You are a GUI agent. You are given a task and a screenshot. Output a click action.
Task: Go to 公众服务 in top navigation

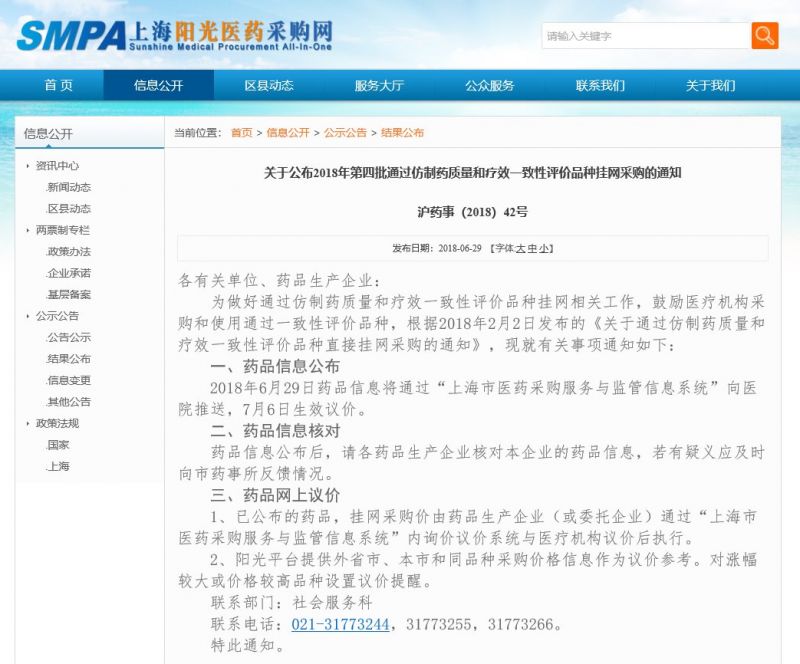pyautogui.click(x=489, y=85)
